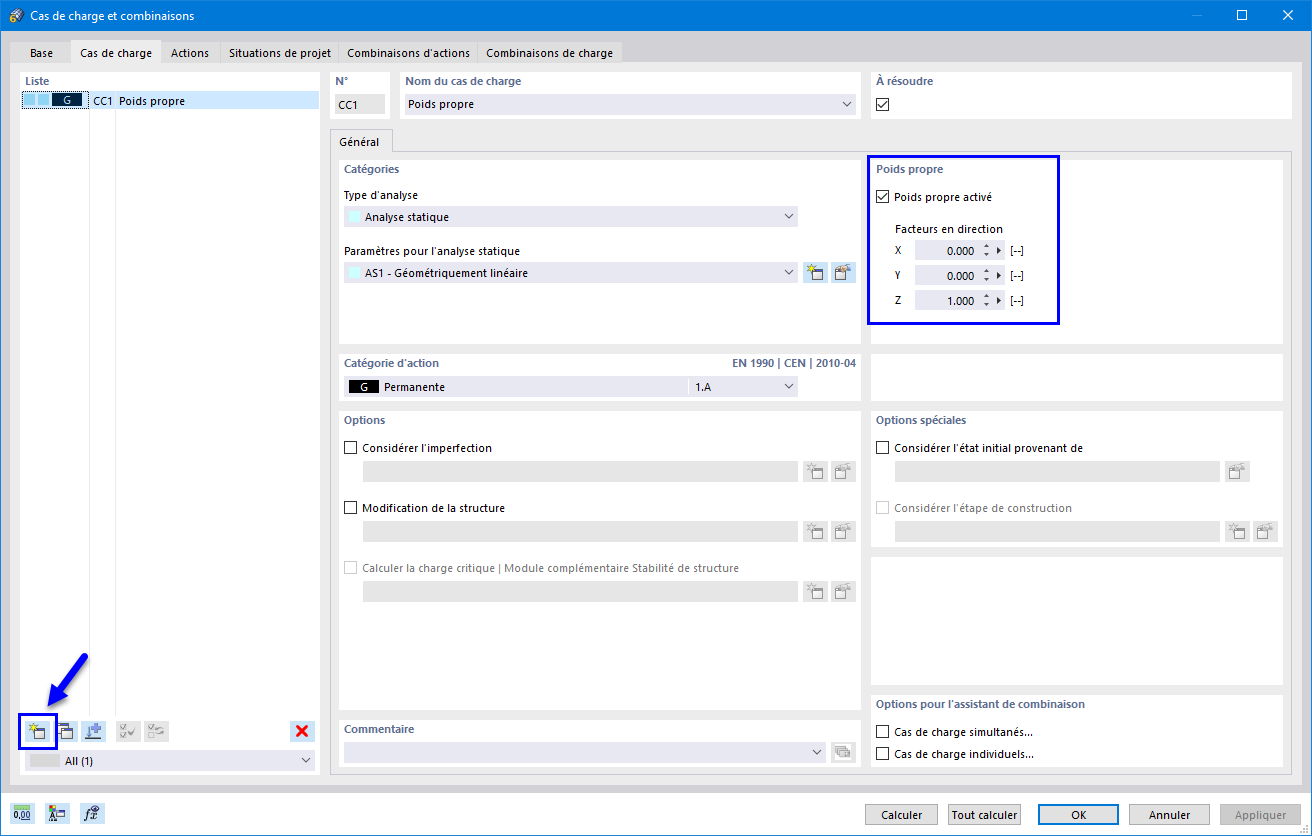Open Combinaisons d'actions tab
Image resolution: width=1312 pixels, height=836 pixels.
pos(408,53)
